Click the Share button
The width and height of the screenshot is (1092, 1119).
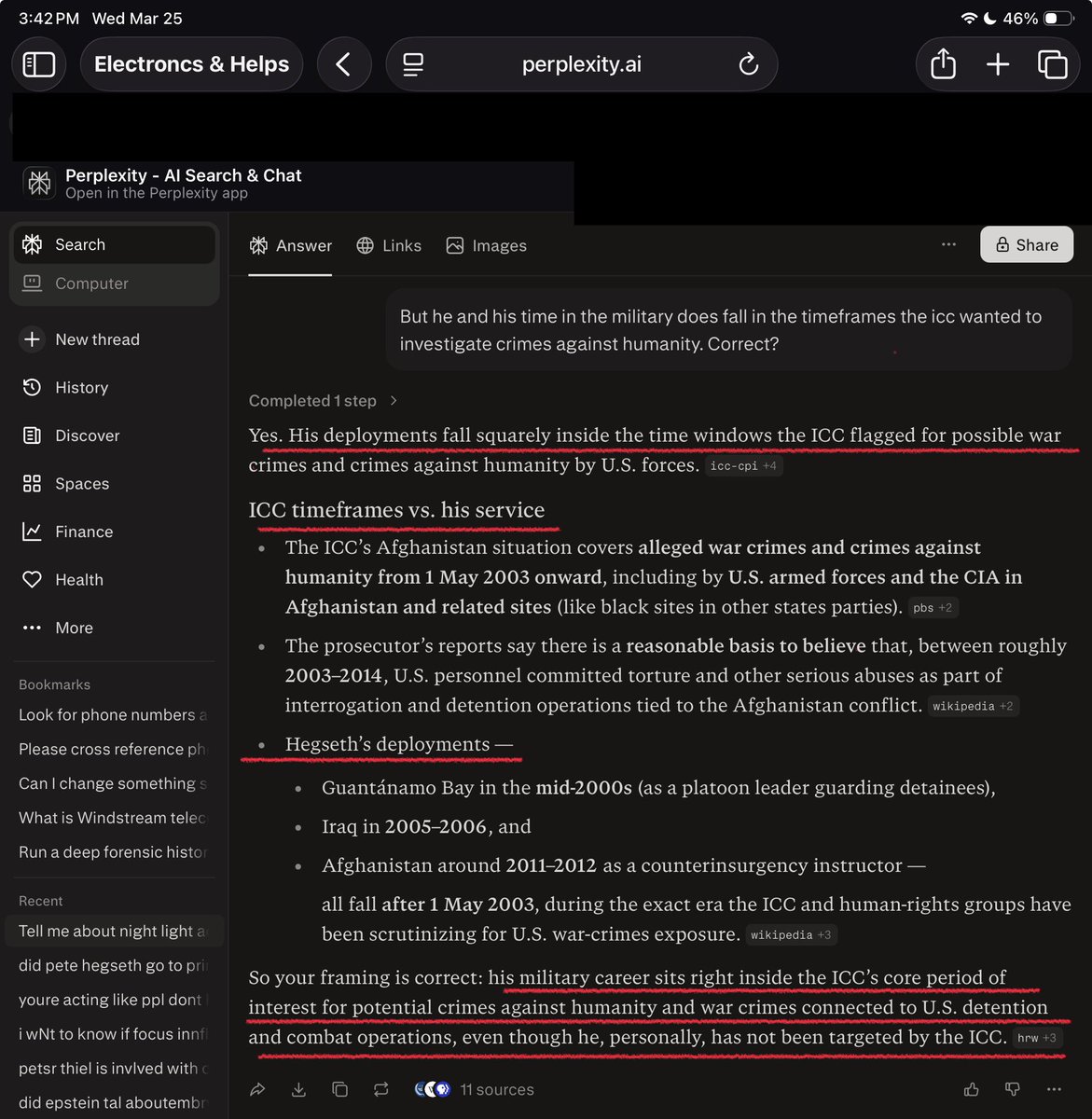pos(1027,244)
